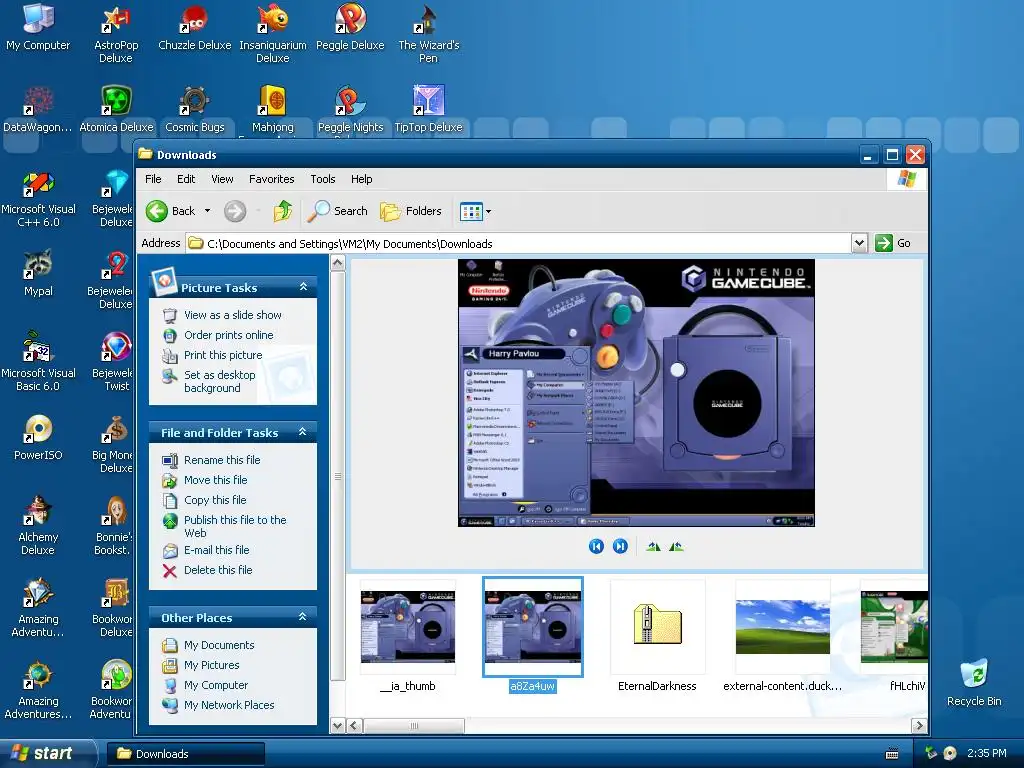Image resolution: width=1024 pixels, height=768 pixels.
Task: Click Rename this file
Action: pos(222,460)
